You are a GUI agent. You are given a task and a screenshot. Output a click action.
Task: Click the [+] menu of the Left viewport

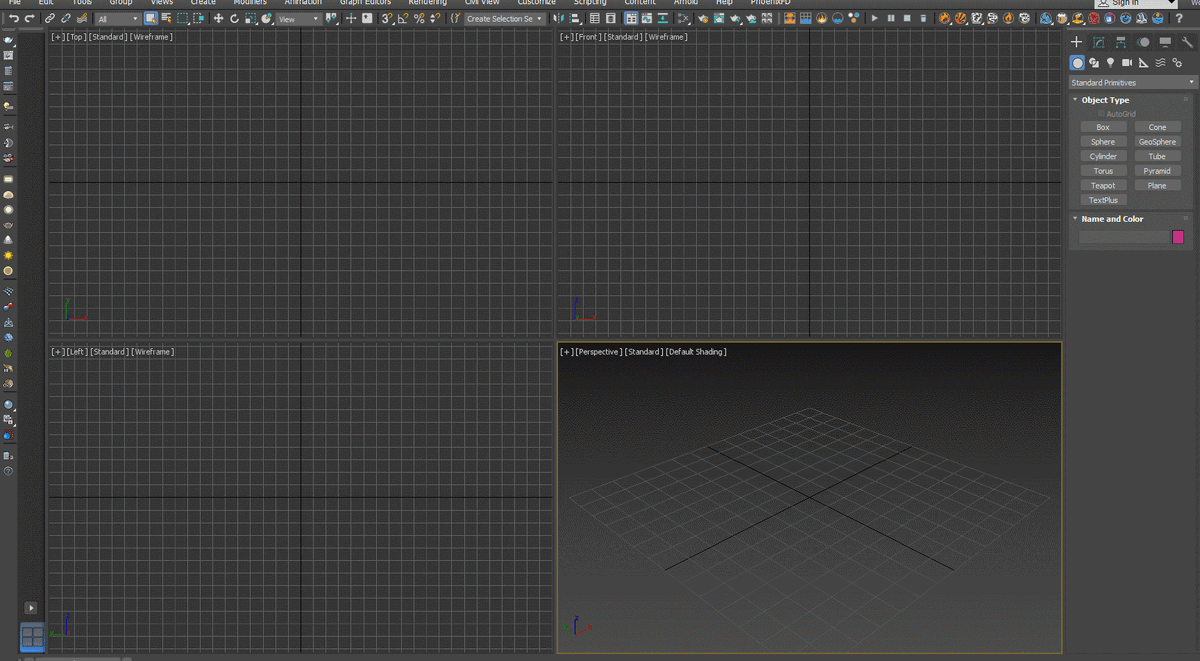pyautogui.click(x=57, y=352)
